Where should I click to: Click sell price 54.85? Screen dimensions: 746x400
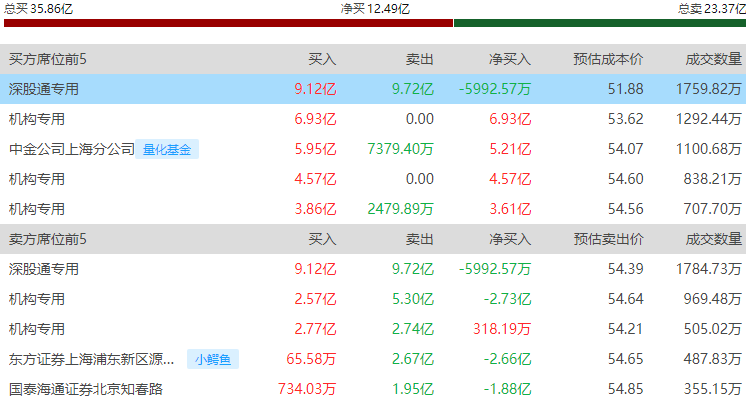click(626, 389)
